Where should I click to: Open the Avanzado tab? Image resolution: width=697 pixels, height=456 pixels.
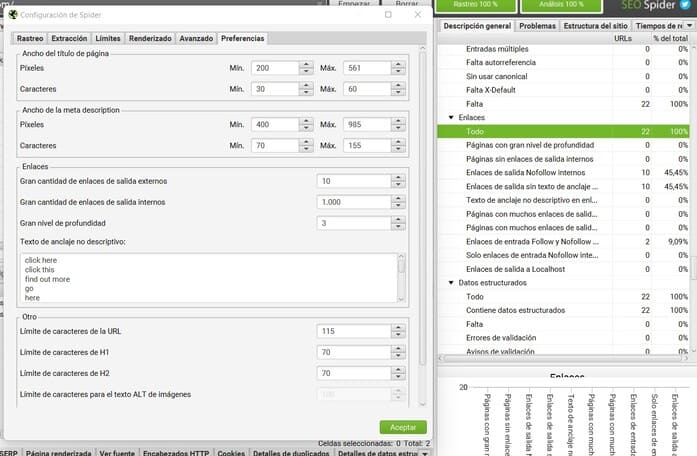[196, 39]
